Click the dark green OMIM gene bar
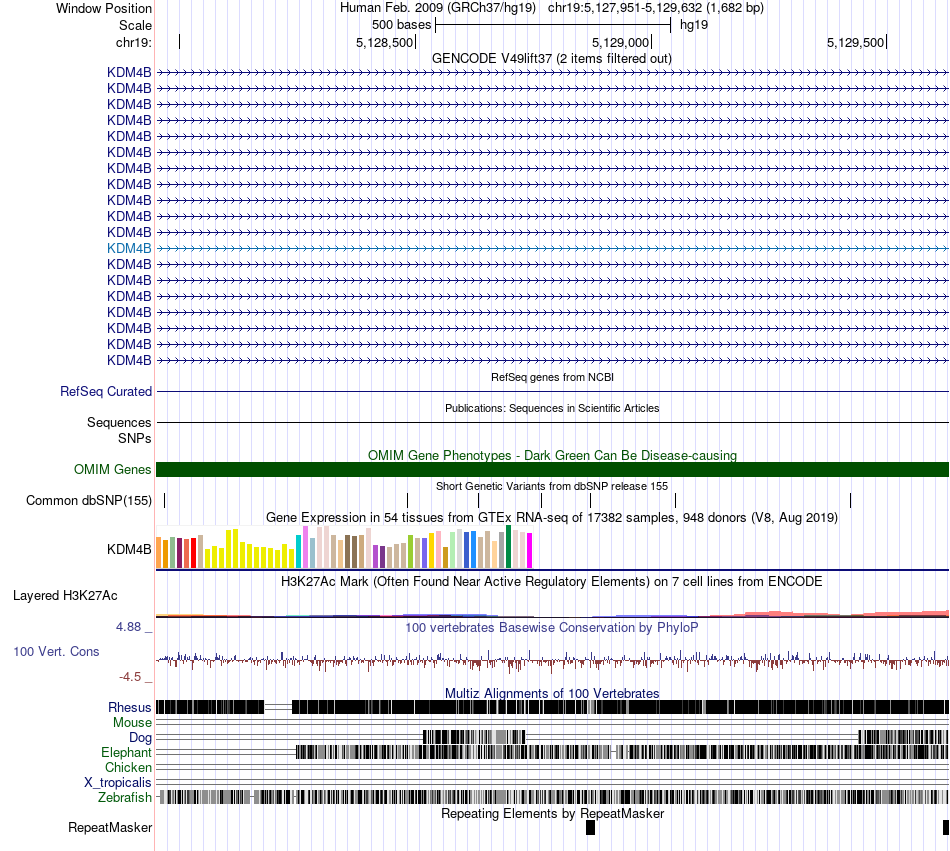Screen dimensions: 950x851 pos(552,469)
